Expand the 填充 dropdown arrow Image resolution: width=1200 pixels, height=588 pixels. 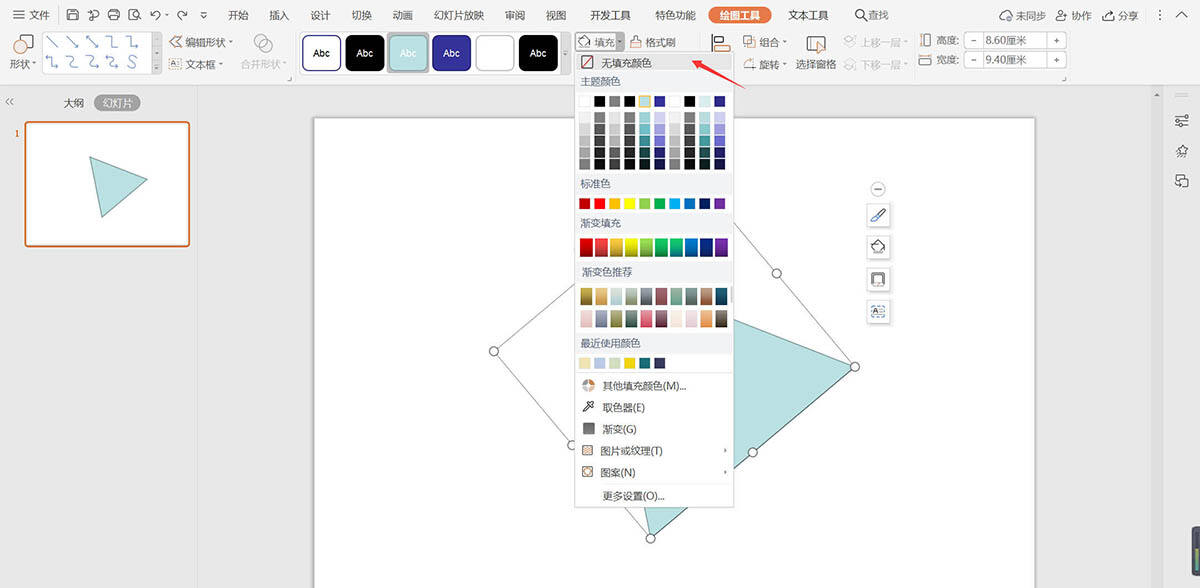(621, 42)
